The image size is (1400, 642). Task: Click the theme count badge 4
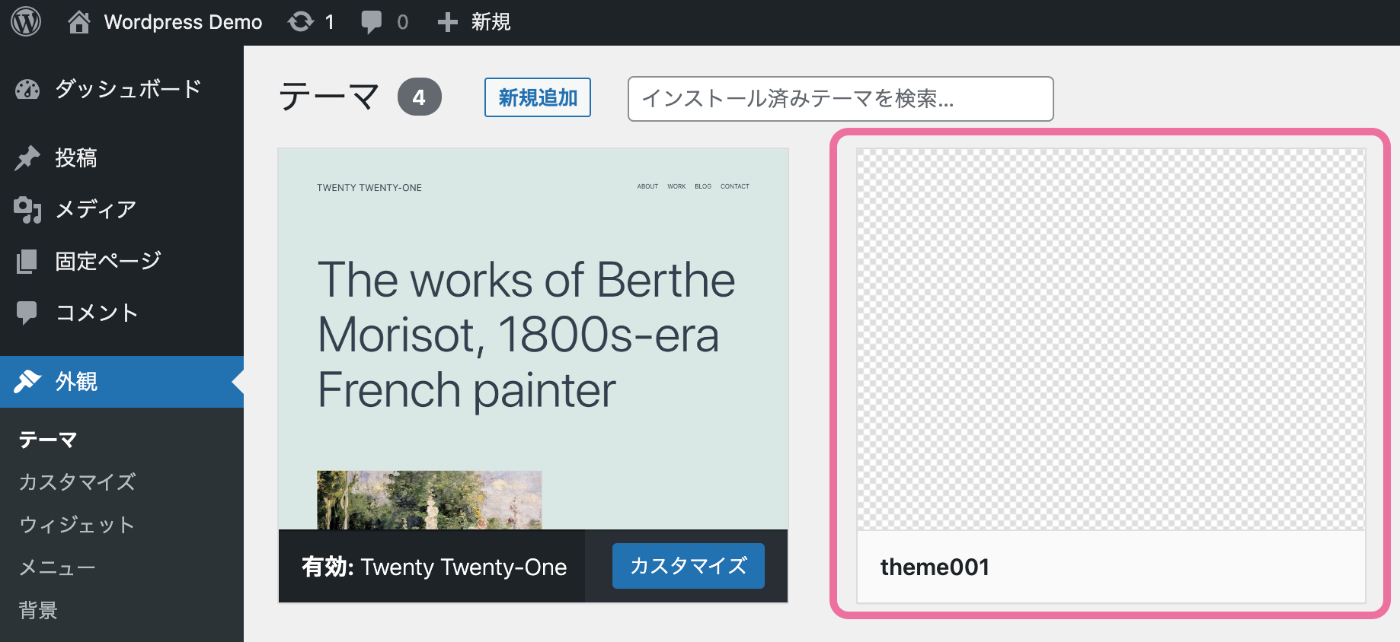point(419,98)
